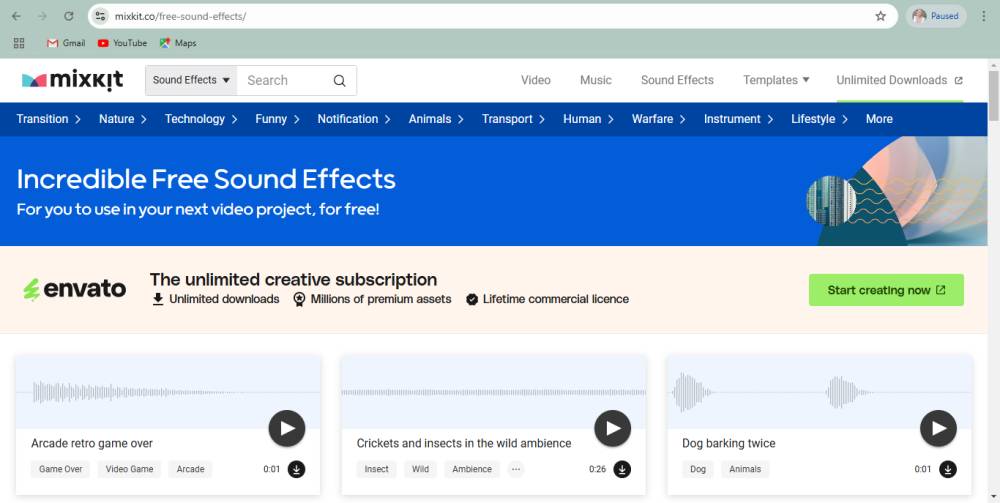The width and height of the screenshot is (1000, 503).
Task: Expand the Technology category
Action: click(201, 119)
